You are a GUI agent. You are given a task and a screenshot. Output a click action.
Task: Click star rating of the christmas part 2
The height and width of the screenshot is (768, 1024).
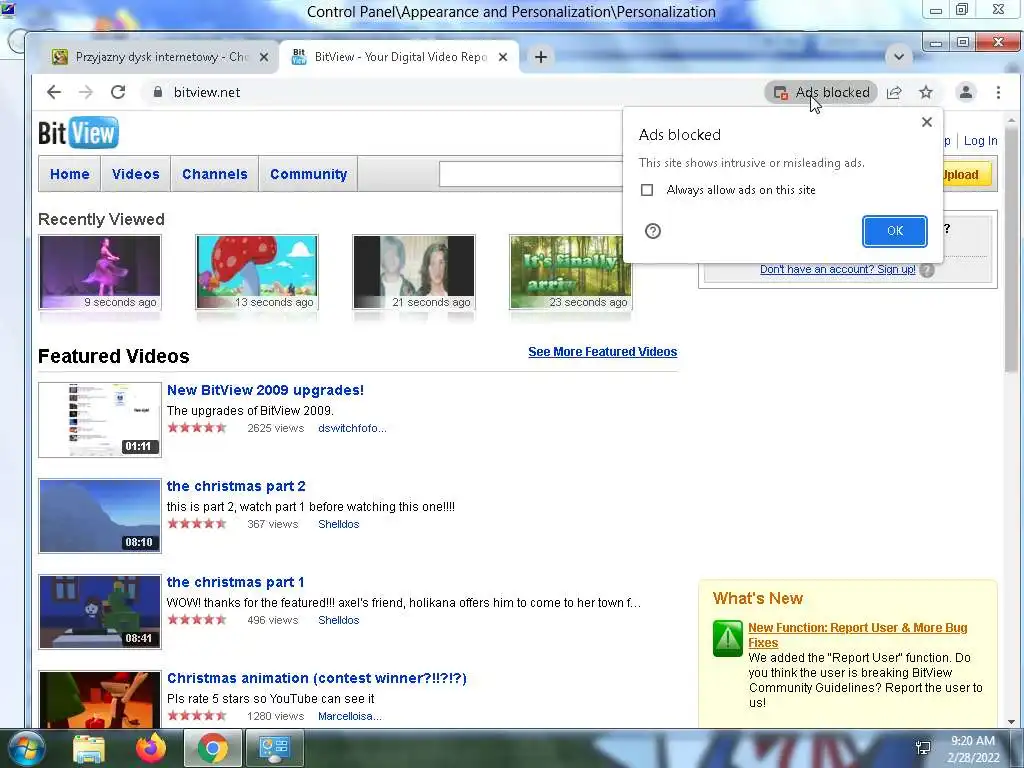click(x=197, y=524)
